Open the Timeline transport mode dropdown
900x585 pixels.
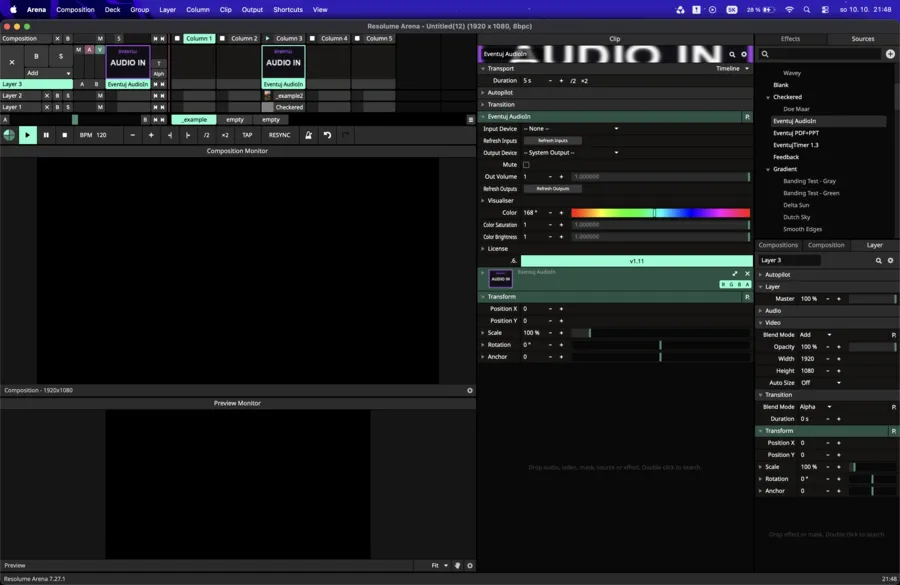[x=732, y=68]
